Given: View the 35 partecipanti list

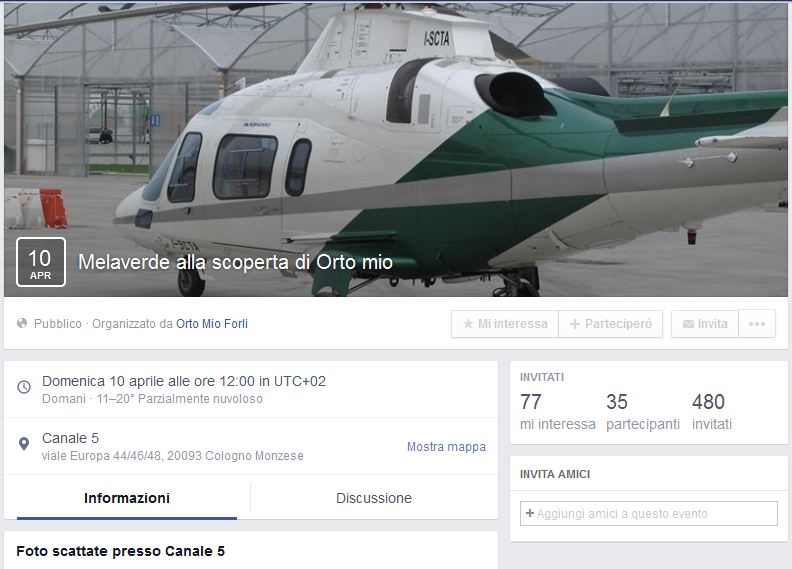Looking at the screenshot, I should pyautogui.click(x=642, y=411).
